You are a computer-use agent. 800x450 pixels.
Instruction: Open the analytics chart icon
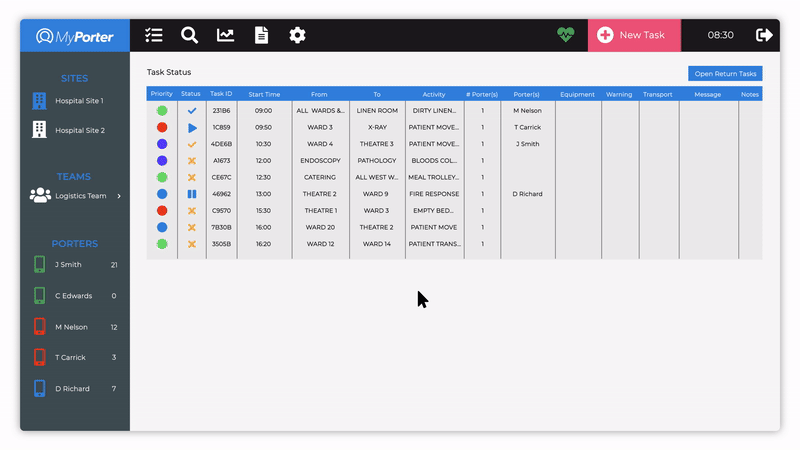click(225, 35)
